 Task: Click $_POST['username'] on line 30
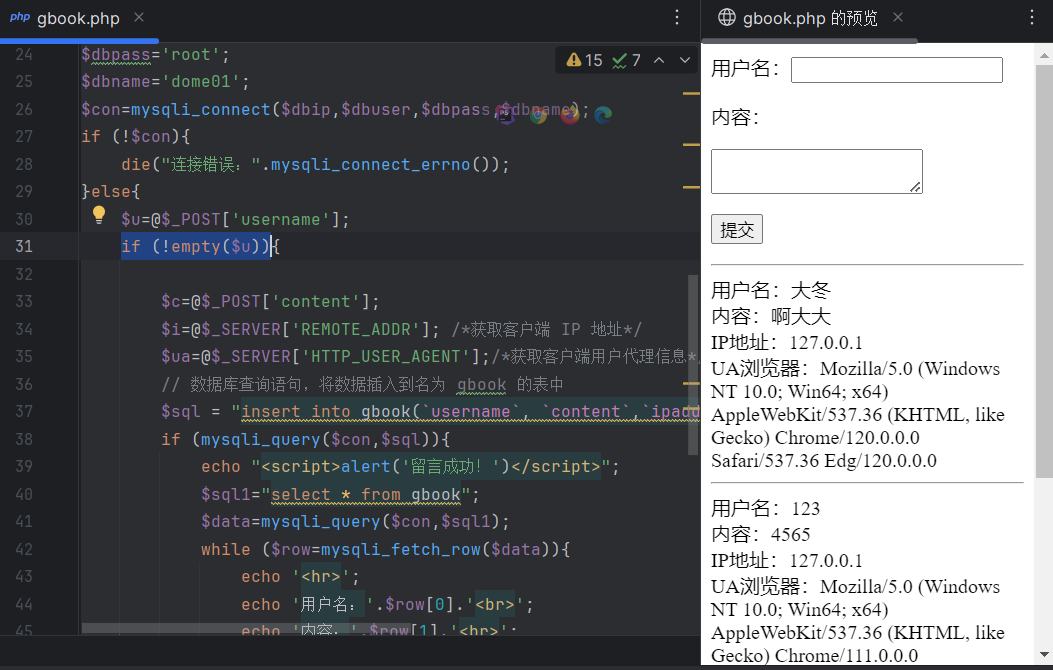click(250, 220)
